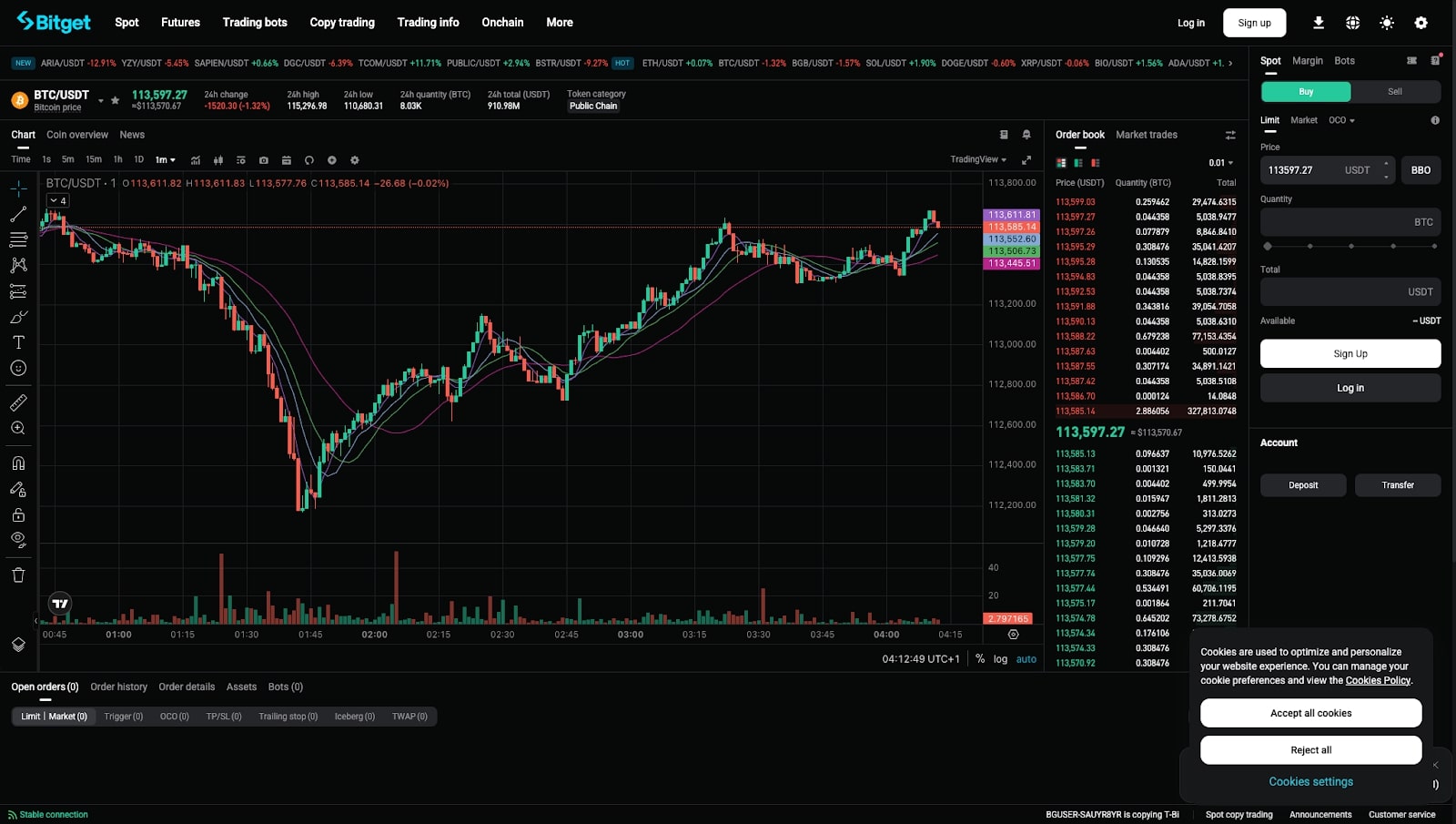Open the emoji annotation tool
This screenshot has height=824, width=1456.
18,368
